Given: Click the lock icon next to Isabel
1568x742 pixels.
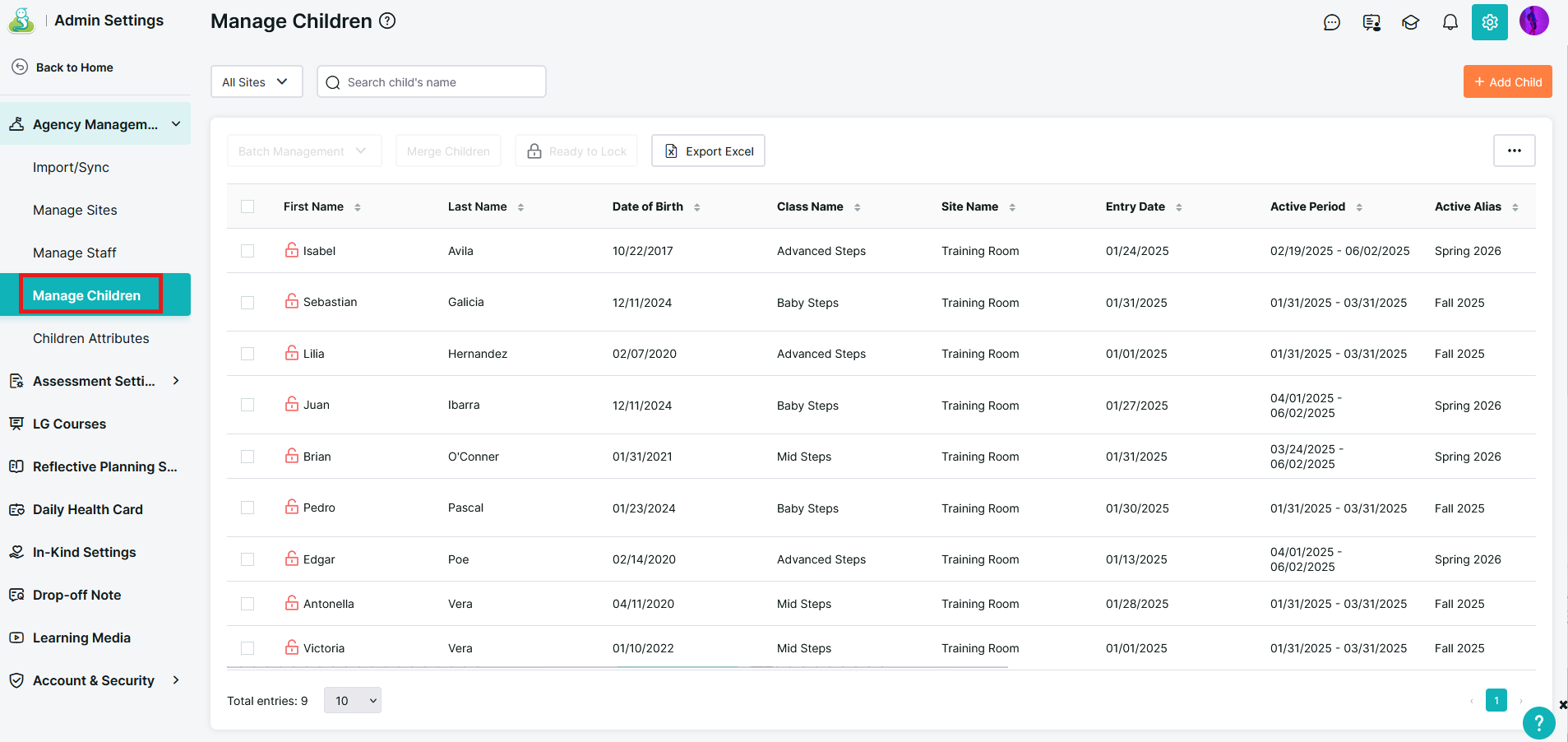Looking at the screenshot, I should click(292, 250).
